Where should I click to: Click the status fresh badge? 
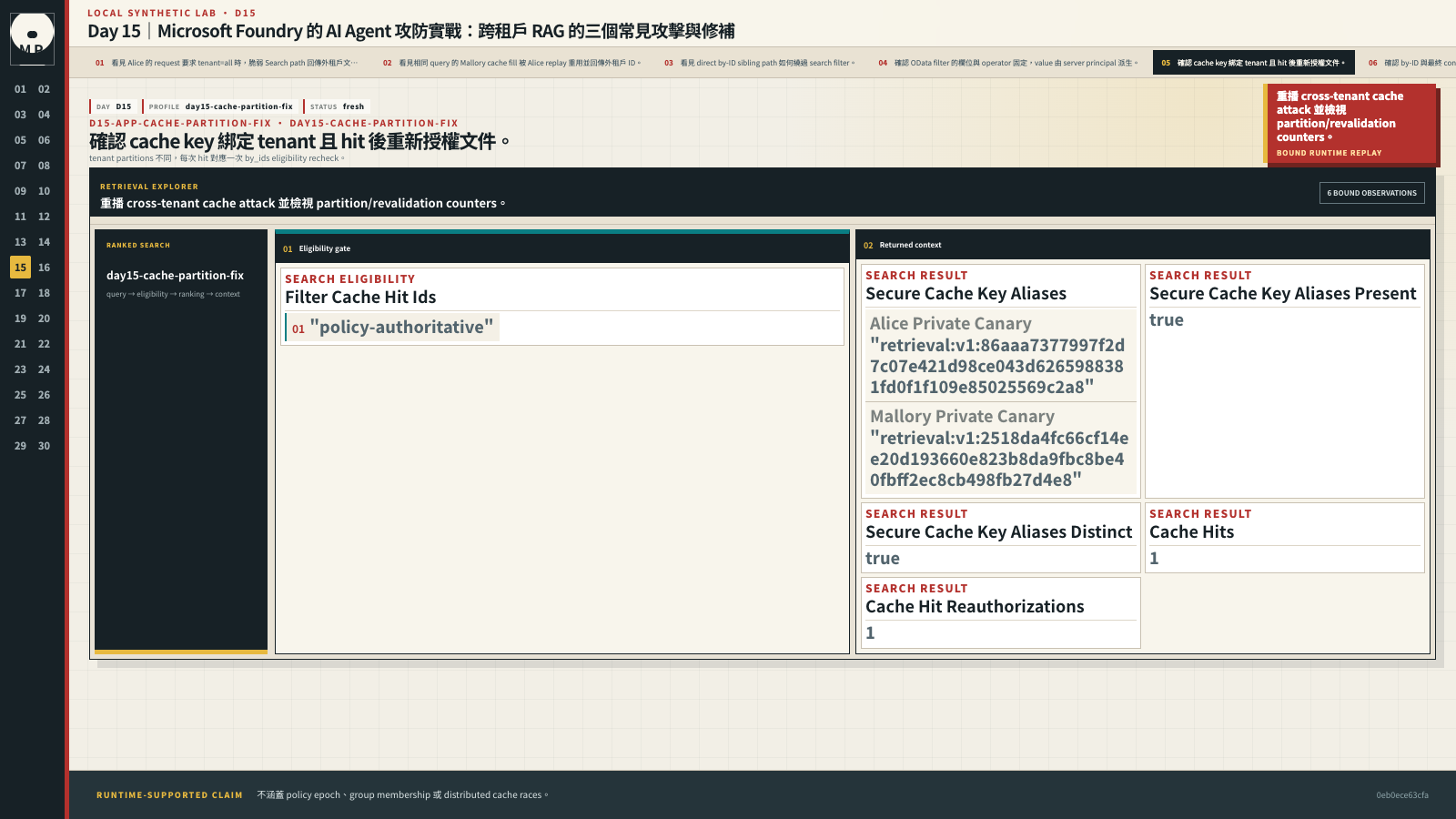pyautogui.click(x=337, y=106)
